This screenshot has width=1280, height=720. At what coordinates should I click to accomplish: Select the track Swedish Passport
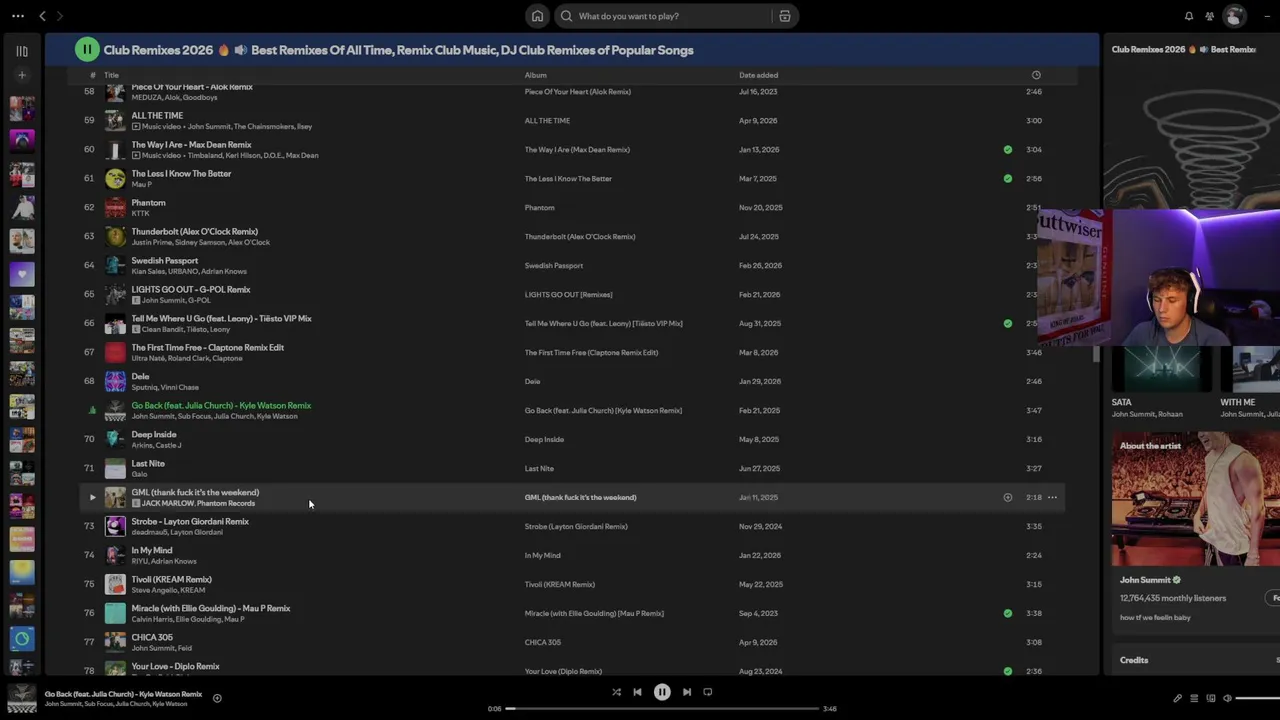[165, 261]
